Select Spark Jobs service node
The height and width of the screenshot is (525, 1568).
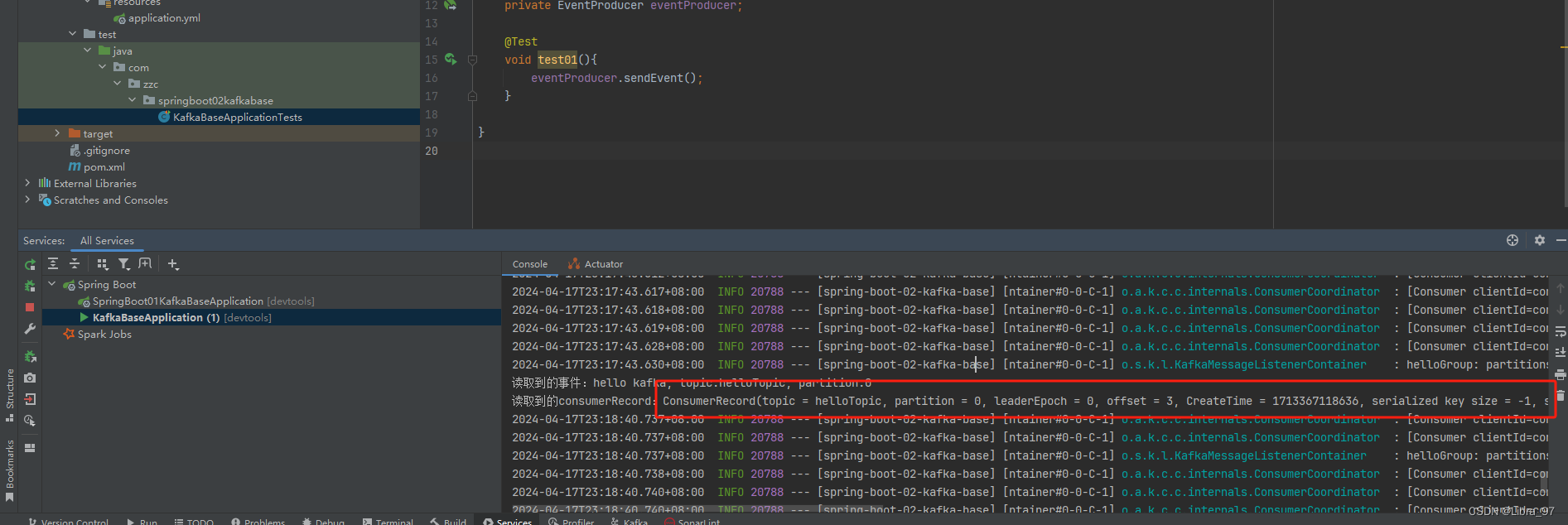pos(104,335)
